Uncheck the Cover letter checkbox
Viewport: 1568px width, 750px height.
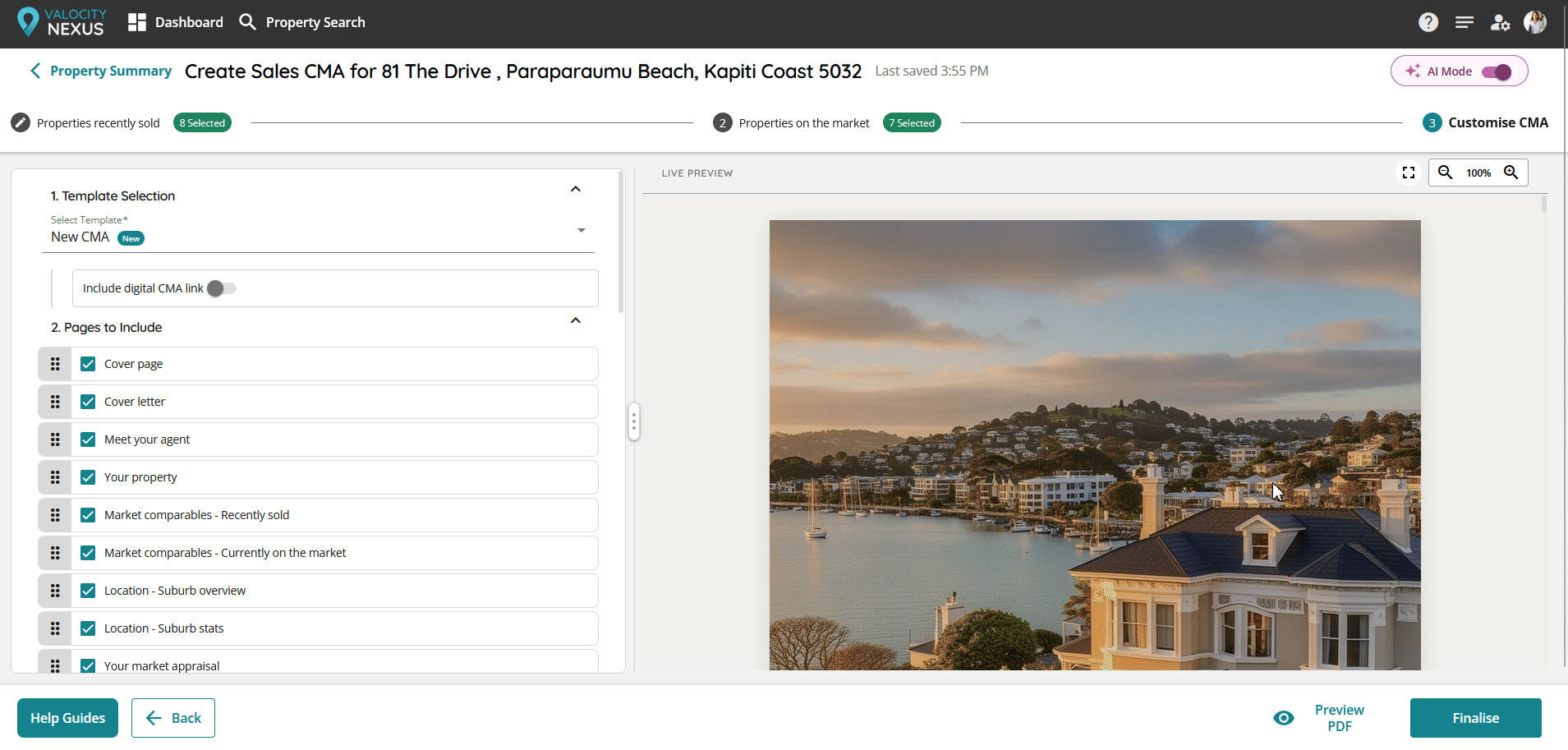coord(88,402)
